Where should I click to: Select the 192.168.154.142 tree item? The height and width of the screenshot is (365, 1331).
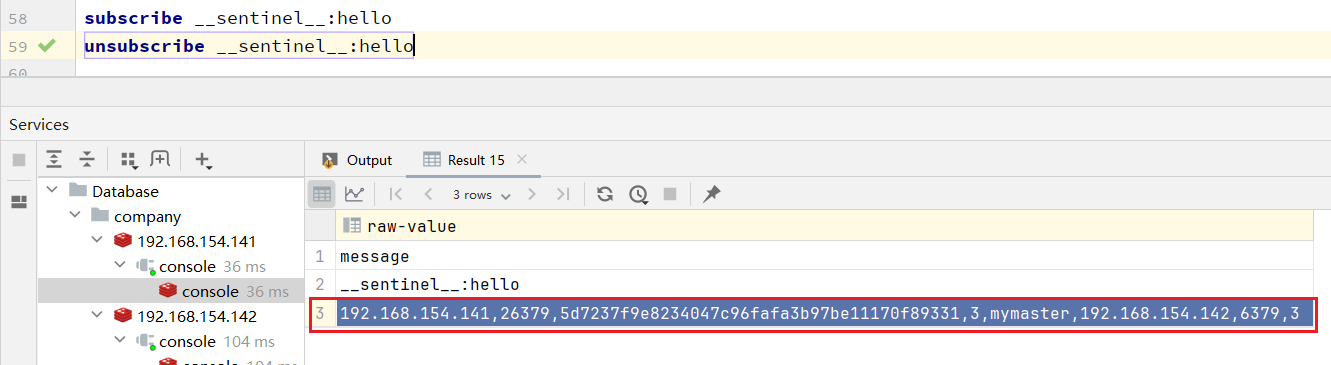197,316
